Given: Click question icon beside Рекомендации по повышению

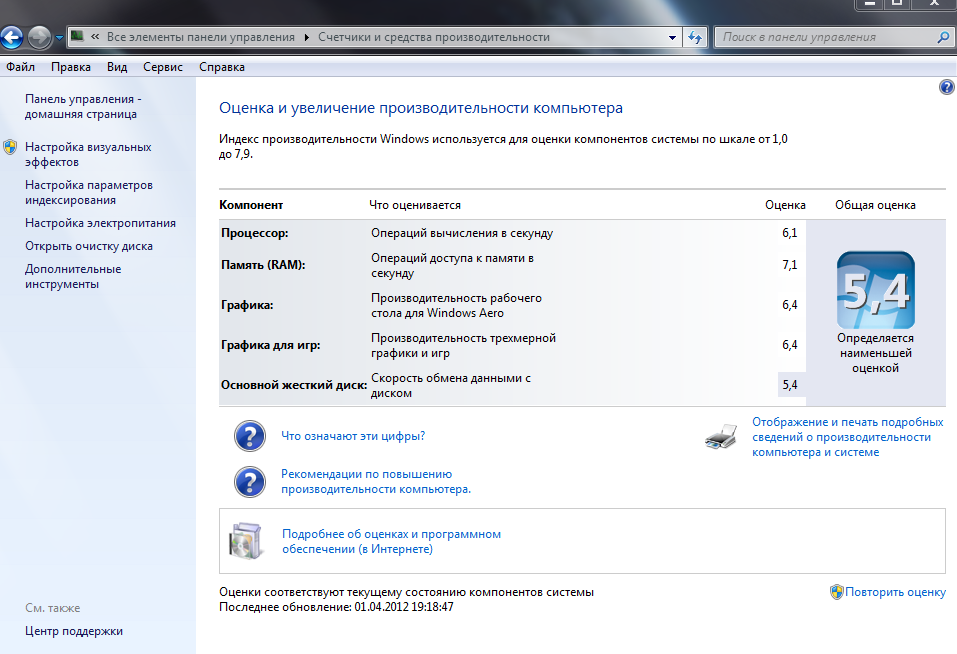Looking at the screenshot, I should (x=250, y=482).
